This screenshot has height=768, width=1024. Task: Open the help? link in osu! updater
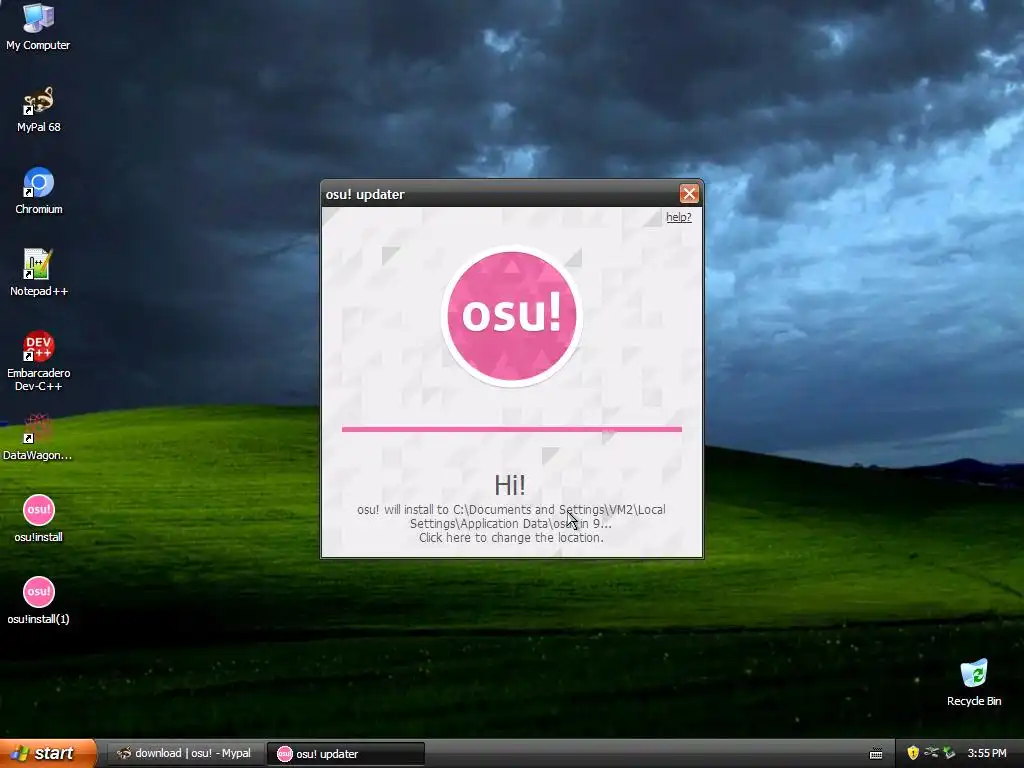pyautogui.click(x=679, y=217)
